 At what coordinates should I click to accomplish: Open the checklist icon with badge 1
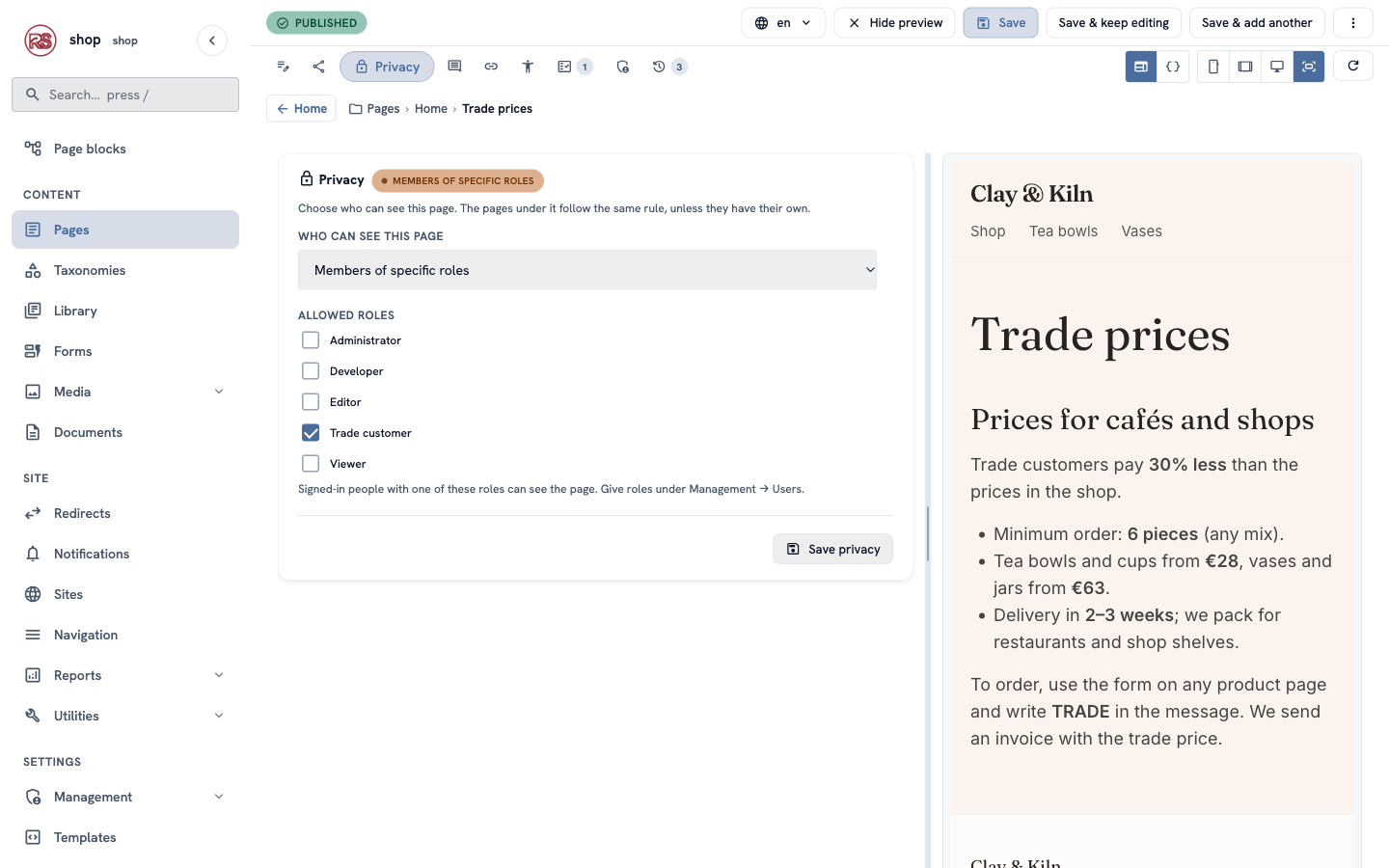coord(574,67)
